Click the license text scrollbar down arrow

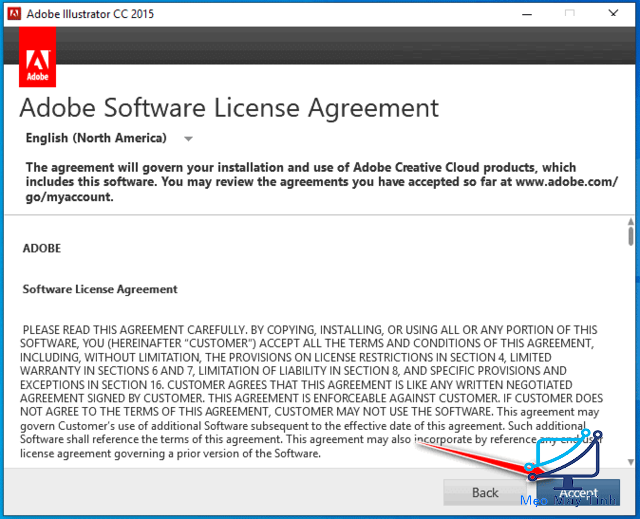[x=631, y=462]
